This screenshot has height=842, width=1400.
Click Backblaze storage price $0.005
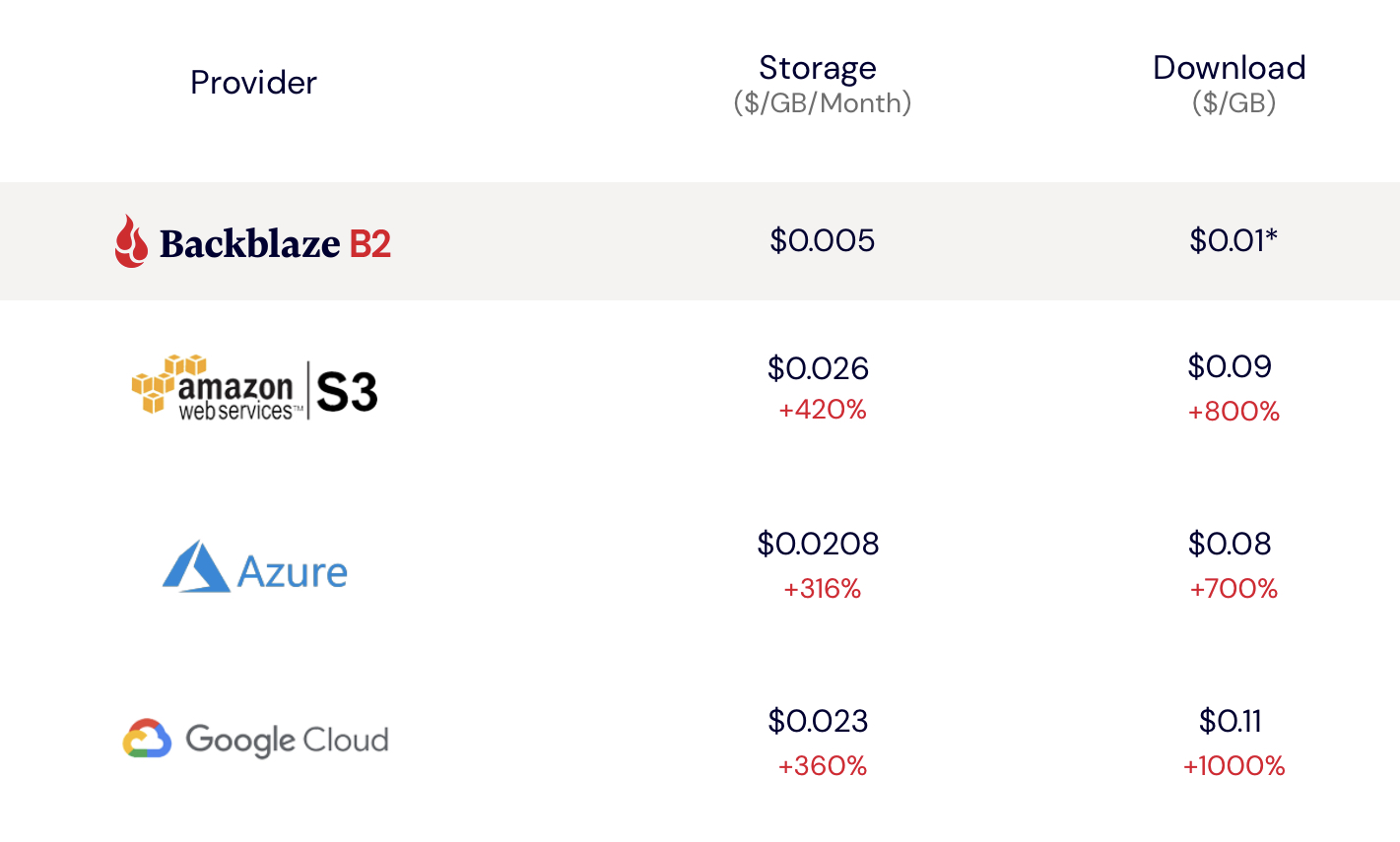(x=823, y=240)
